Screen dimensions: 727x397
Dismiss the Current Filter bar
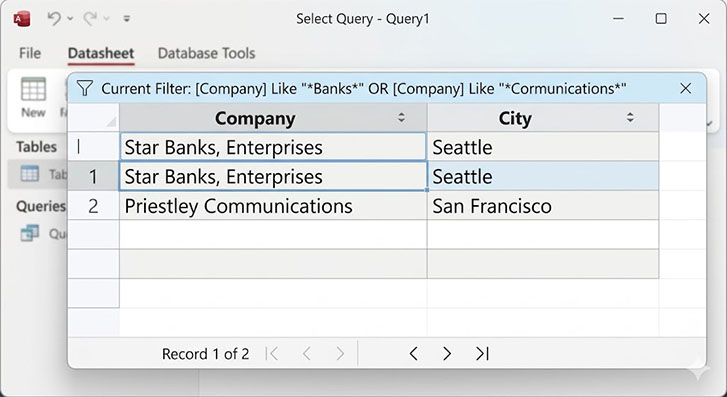click(685, 88)
